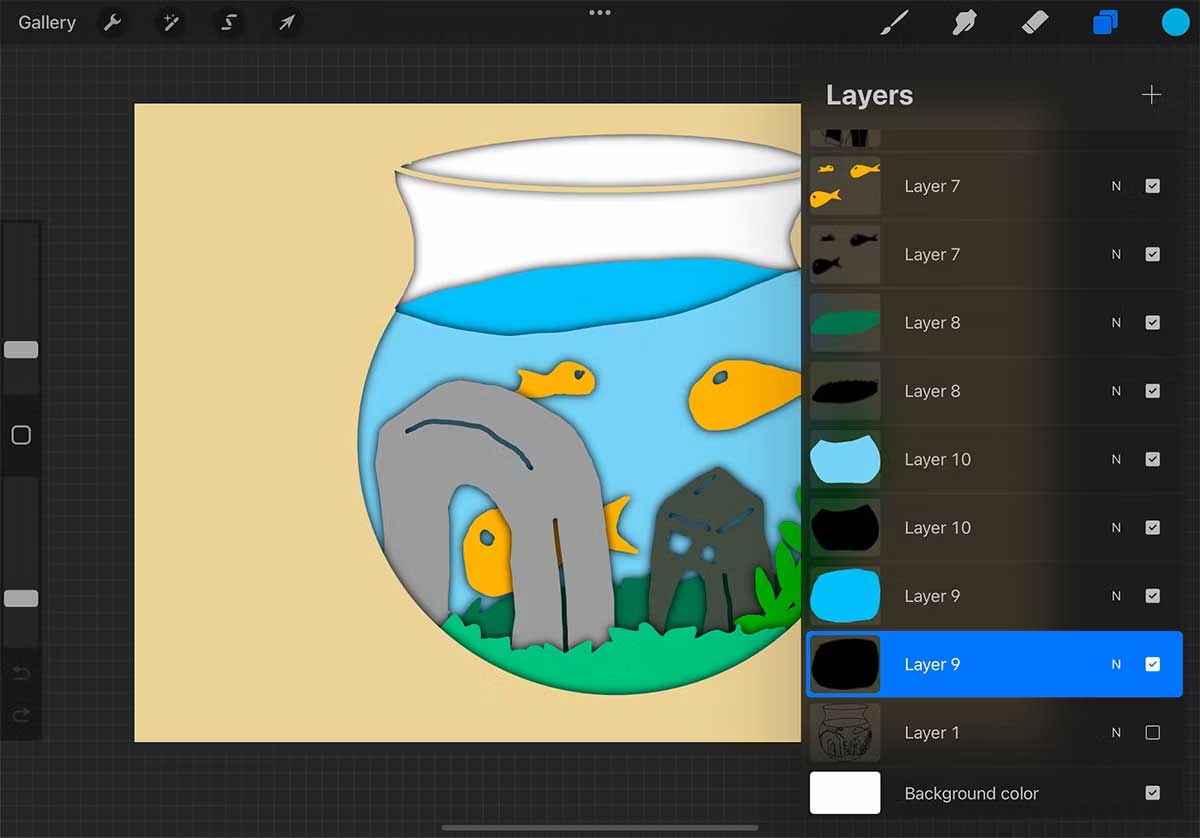Open the Brush library

895,22
